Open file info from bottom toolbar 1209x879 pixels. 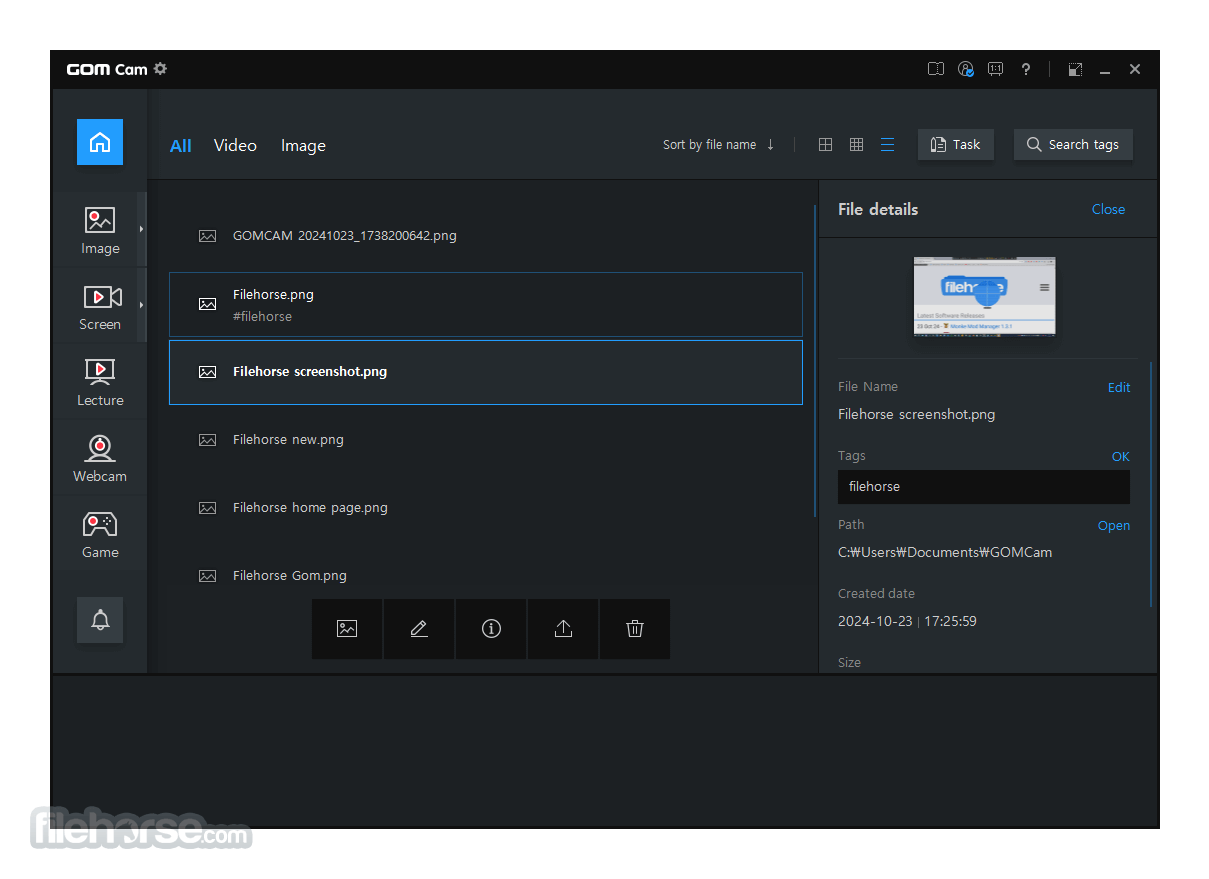coord(491,629)
